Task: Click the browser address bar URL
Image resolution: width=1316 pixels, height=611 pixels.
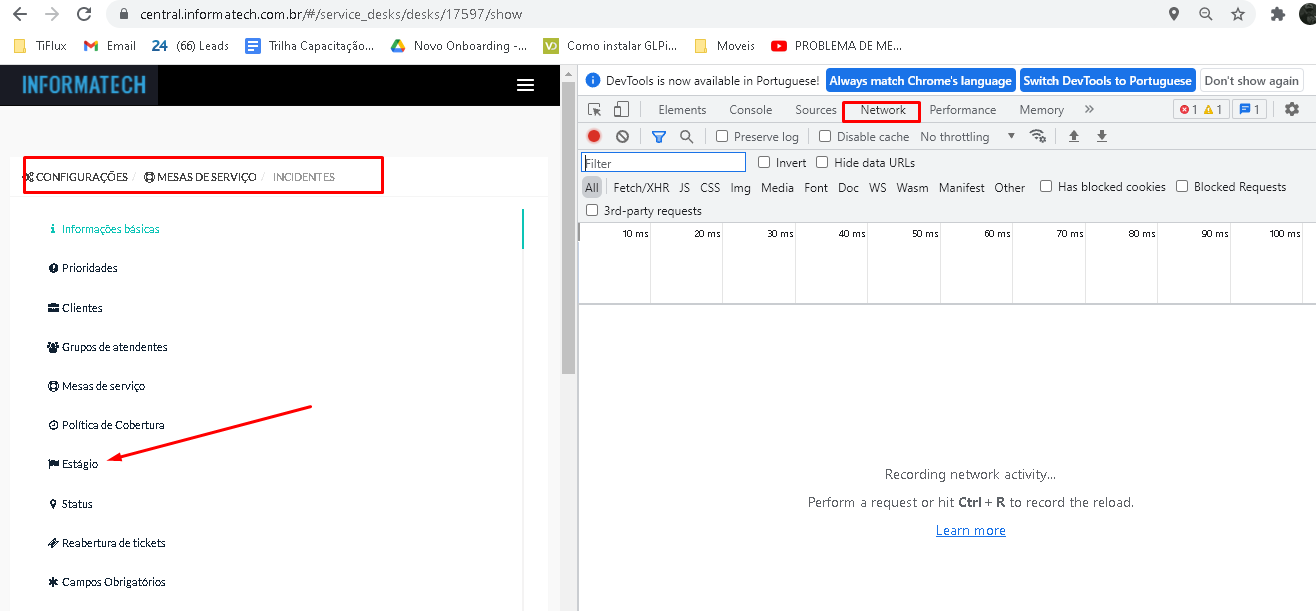Action: [330, 15]
